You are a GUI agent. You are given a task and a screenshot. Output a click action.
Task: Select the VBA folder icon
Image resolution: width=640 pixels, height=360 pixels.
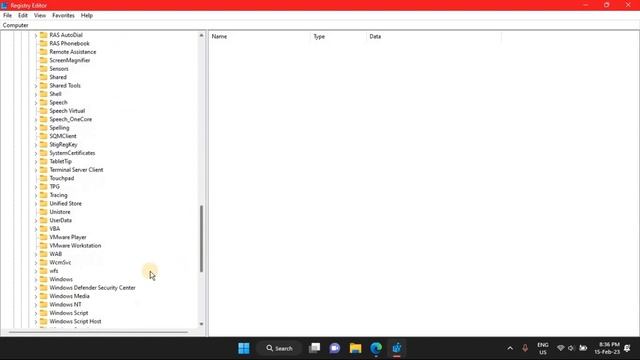44,229
